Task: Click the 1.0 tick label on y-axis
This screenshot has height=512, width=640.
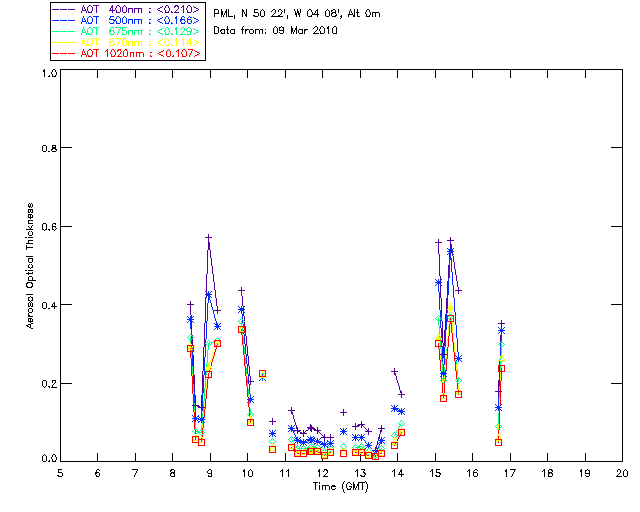Action: [x=48, y=74]
